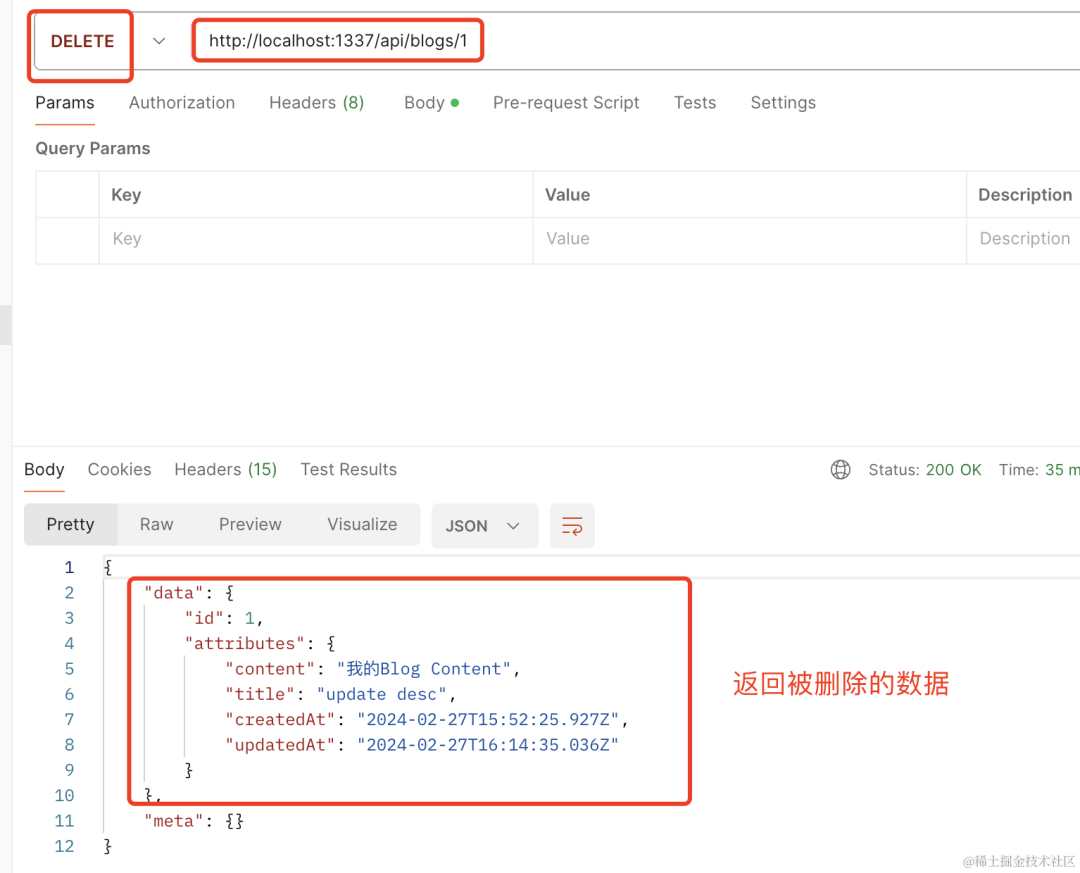Select the response Body tab
1080x873 pixels.
(44, 469)
